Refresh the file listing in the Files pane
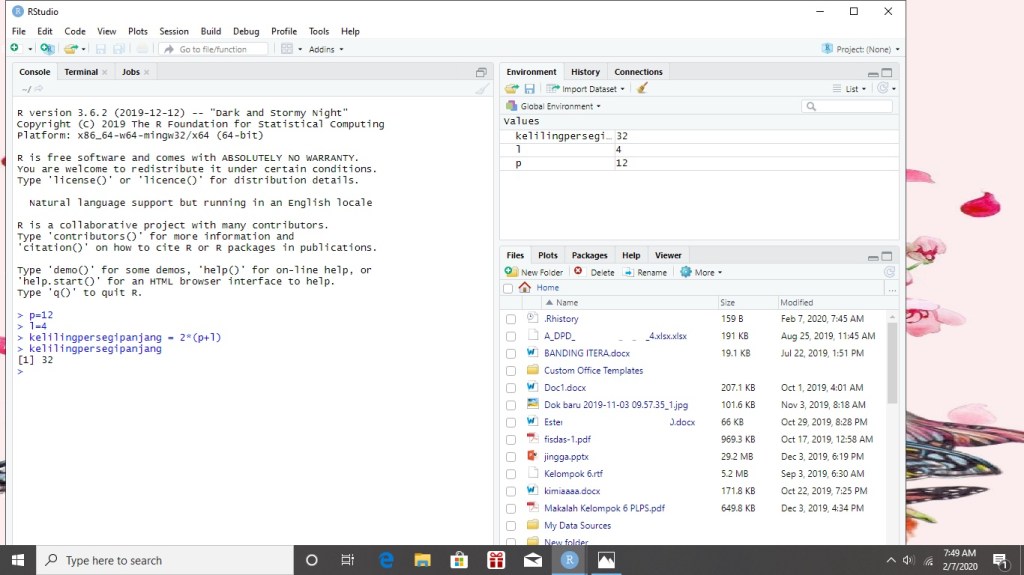1024x575 pixels. 889,272
